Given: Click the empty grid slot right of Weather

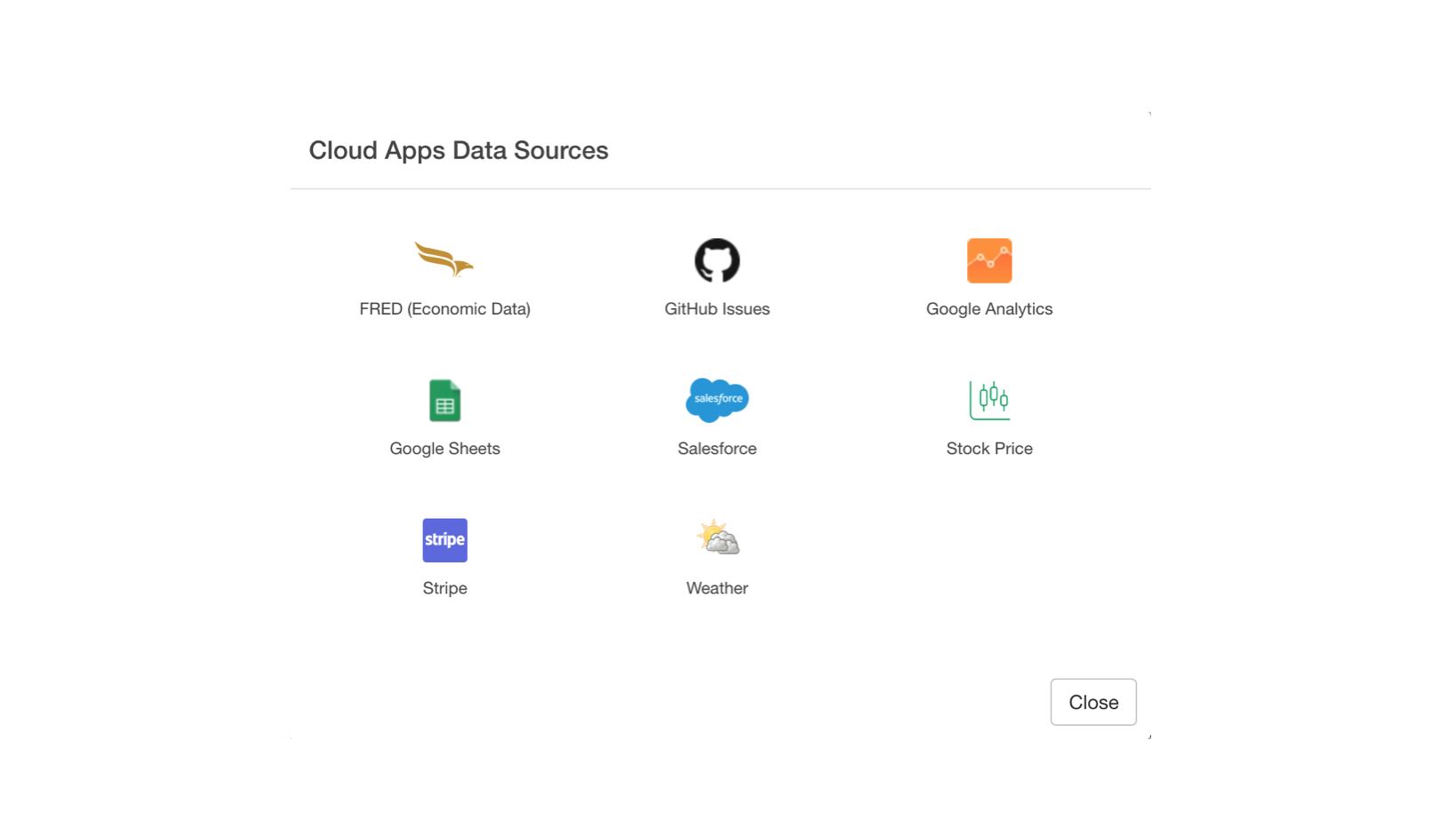Looking at the screenshot, I should [988, 555].
